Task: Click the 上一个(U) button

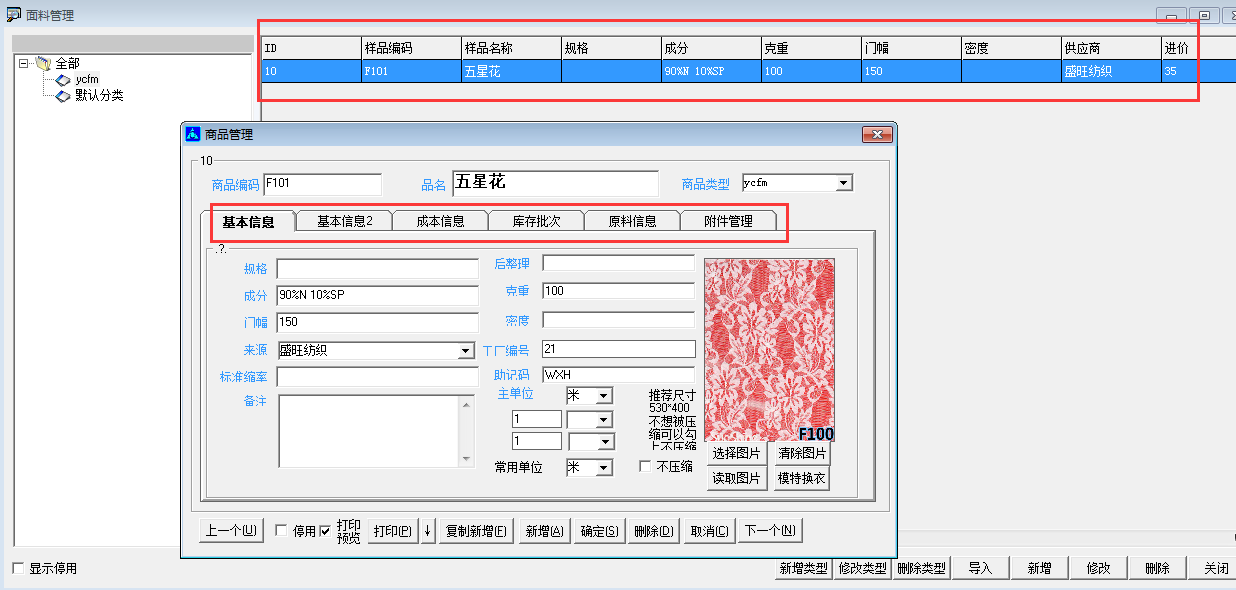Action: 231,531
